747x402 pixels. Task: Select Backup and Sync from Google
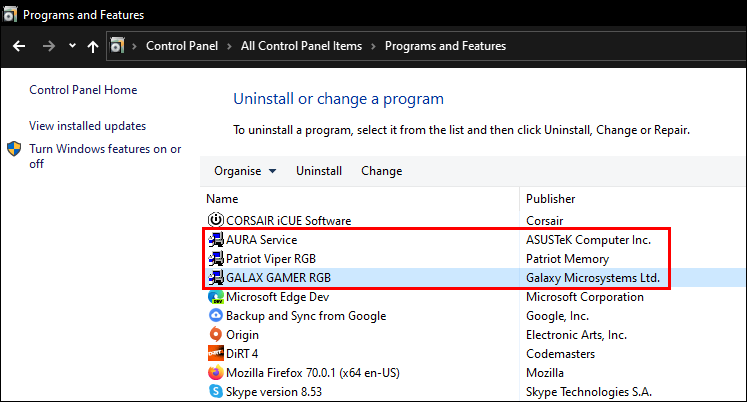(306, 316)
